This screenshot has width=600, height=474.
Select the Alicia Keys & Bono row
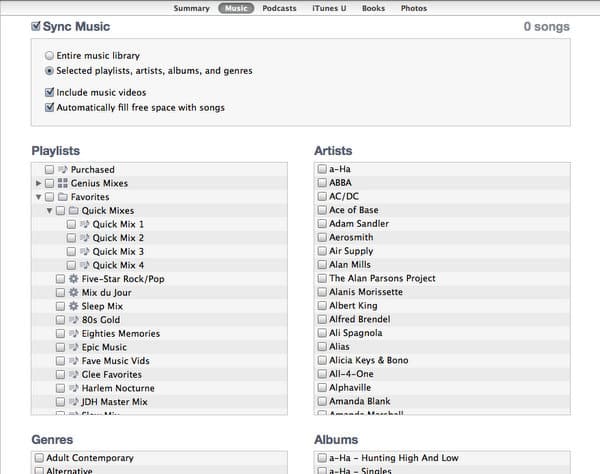pos(442,360)
